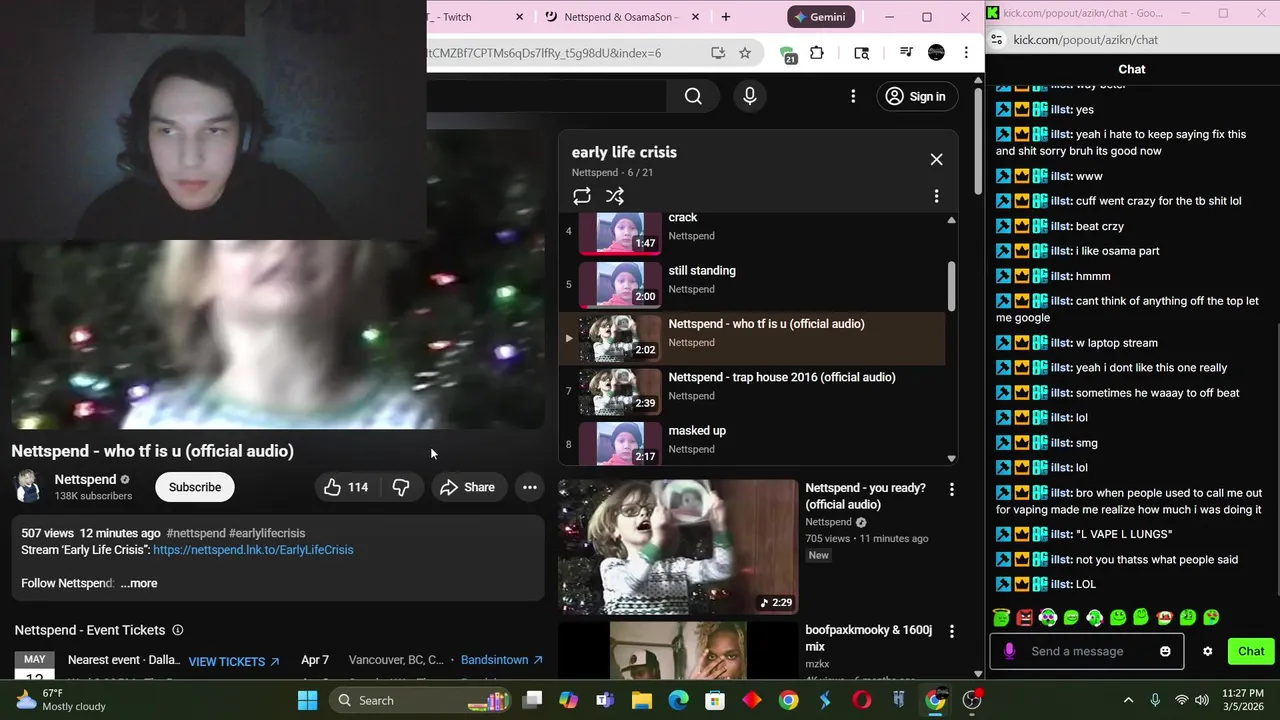
Task: Open a new Chrome tab
Action: pos(726,17)
